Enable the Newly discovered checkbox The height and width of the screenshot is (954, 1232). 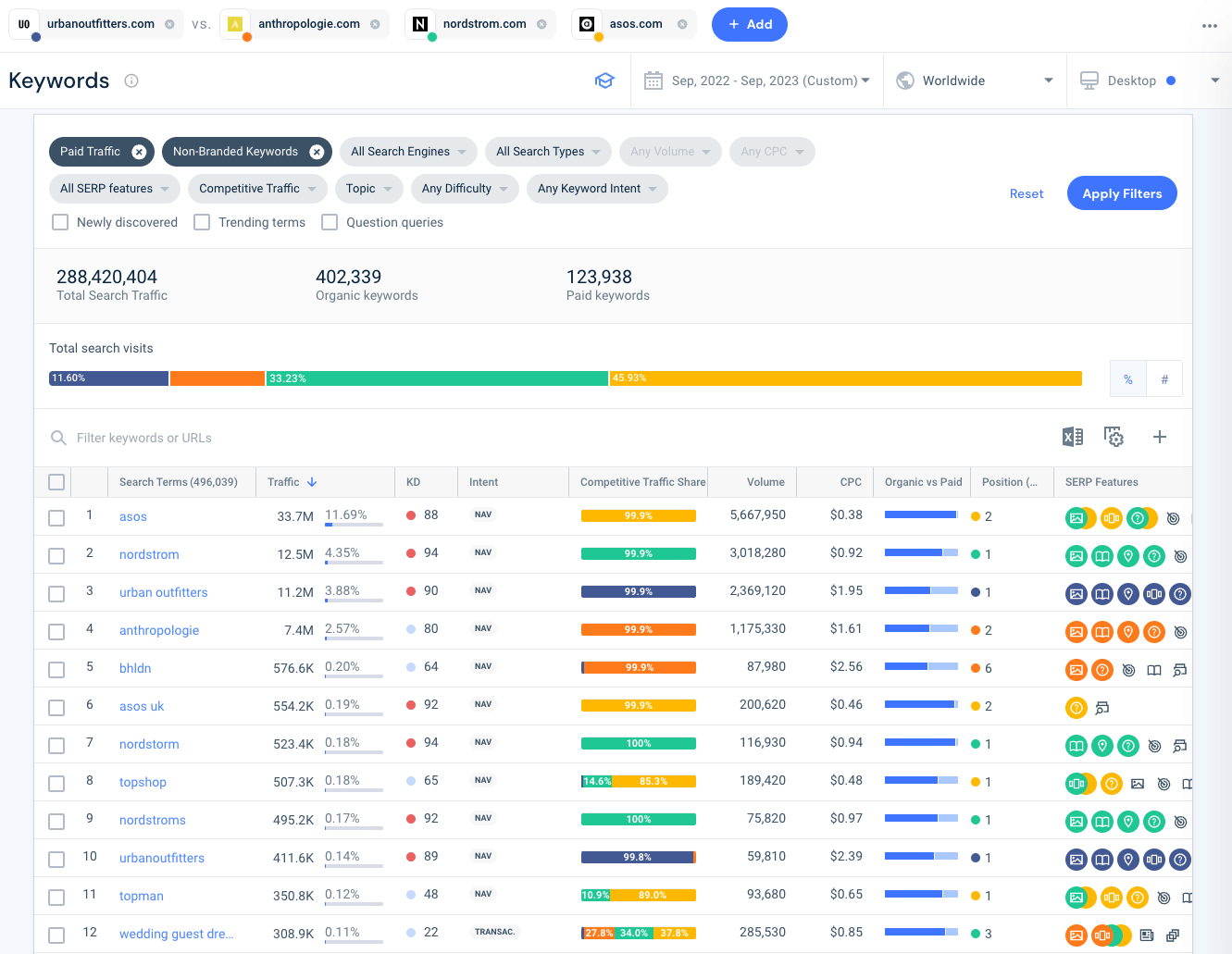click(61, 222)
